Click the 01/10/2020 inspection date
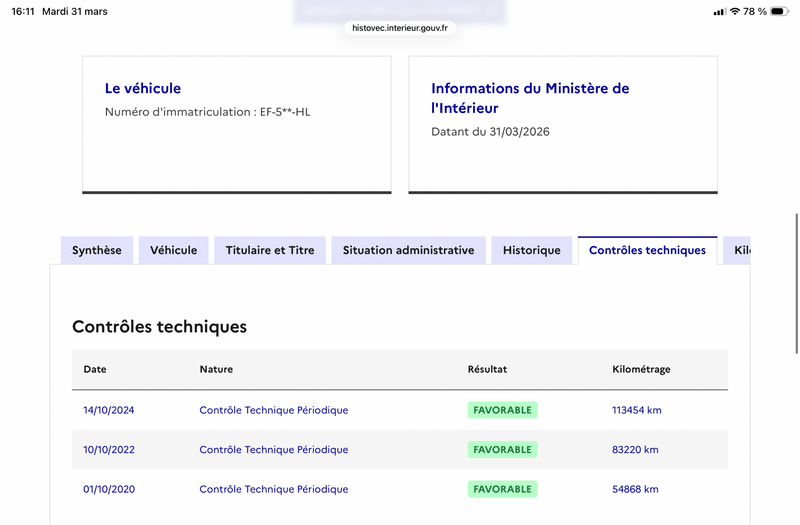Screen dimensions: 800x525 click(109, 489)
